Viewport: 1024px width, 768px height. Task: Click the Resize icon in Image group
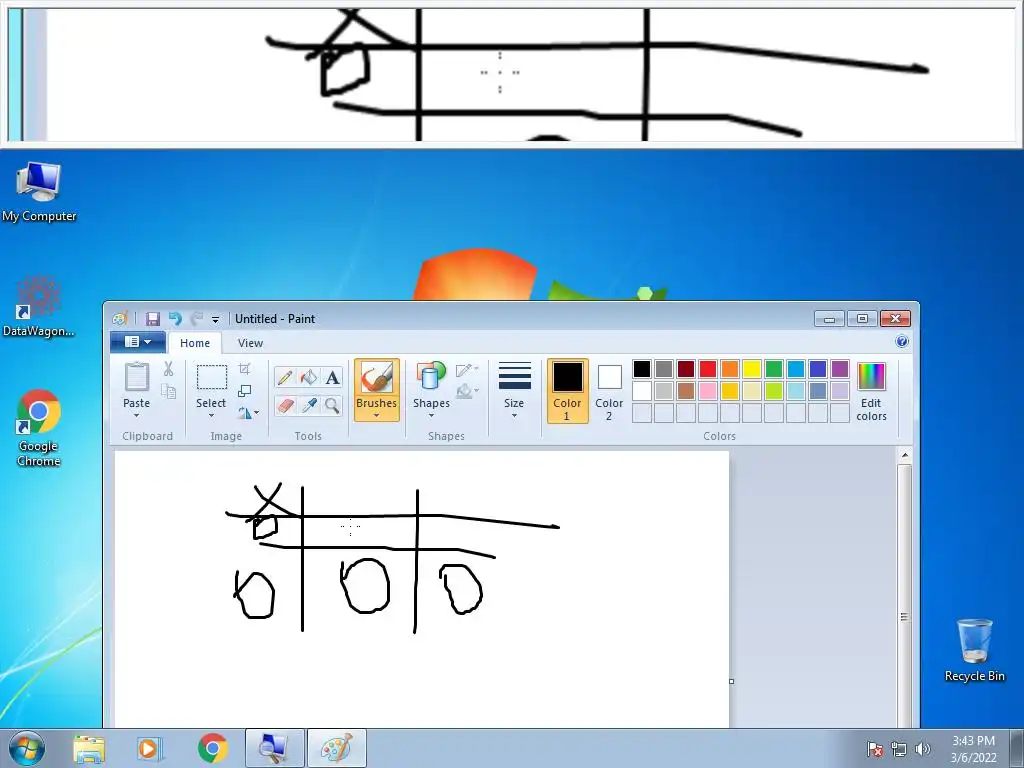tap(244, 391)
